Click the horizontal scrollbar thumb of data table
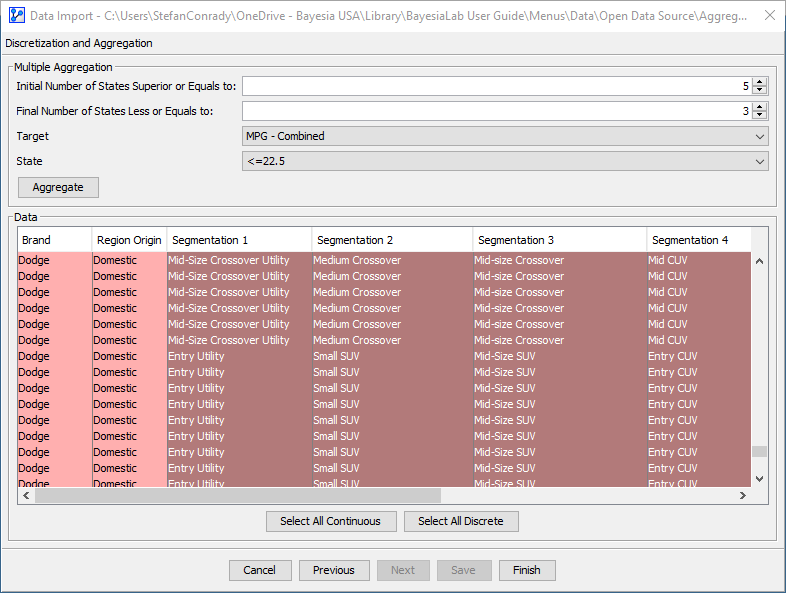The height and width of the screenshot is (593, 786). [238, 495]
